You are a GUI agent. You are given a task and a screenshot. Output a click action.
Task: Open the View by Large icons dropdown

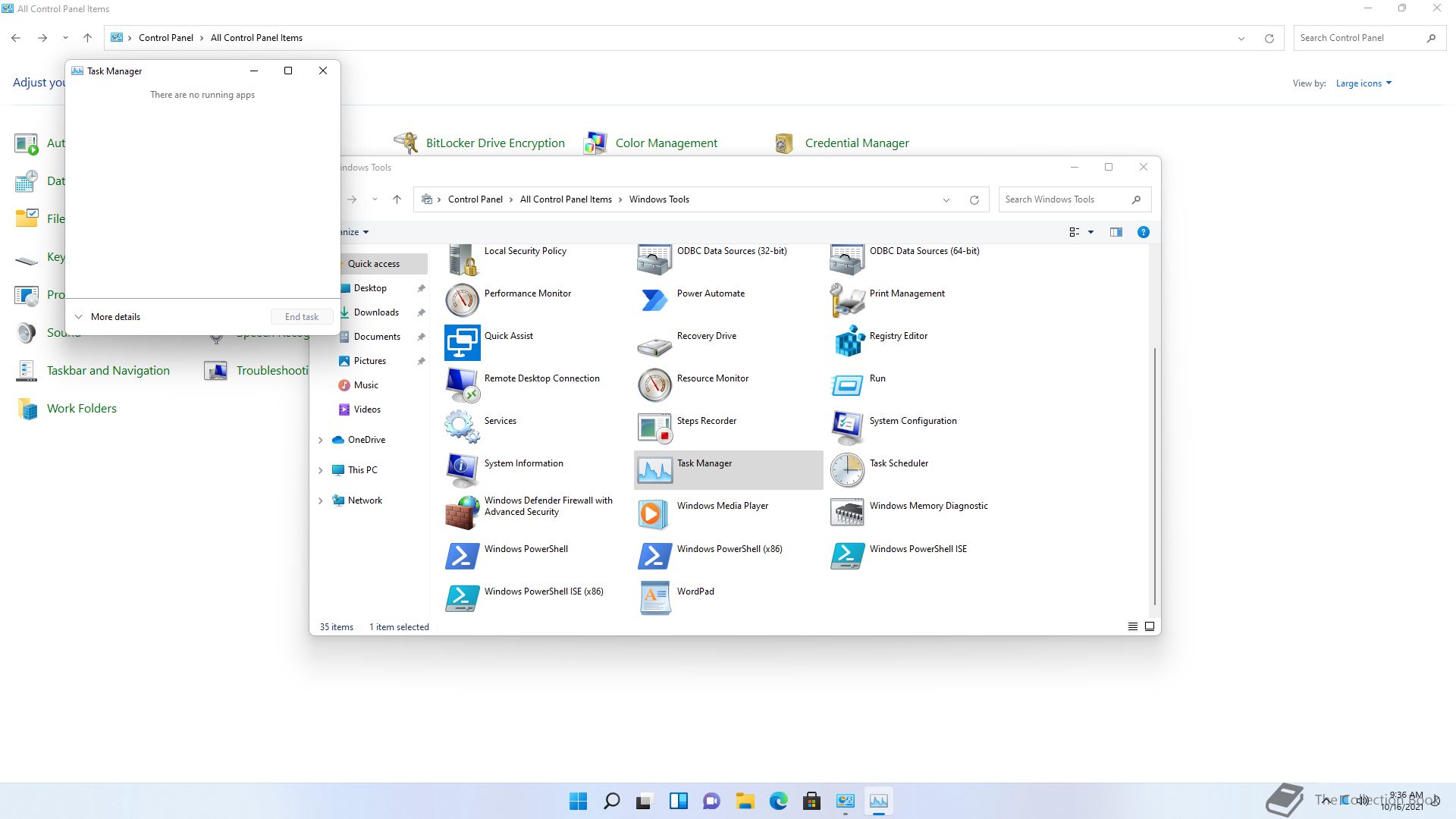[1363, 83]
